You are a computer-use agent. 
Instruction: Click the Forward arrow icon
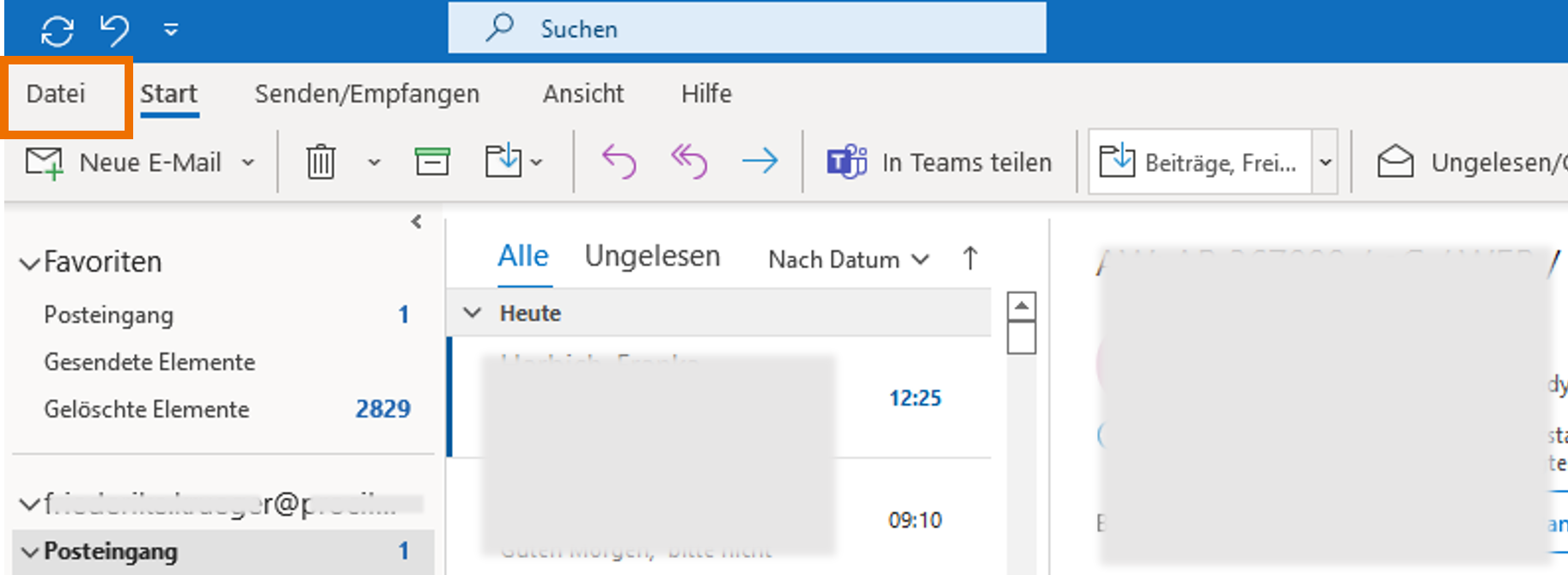760,162
